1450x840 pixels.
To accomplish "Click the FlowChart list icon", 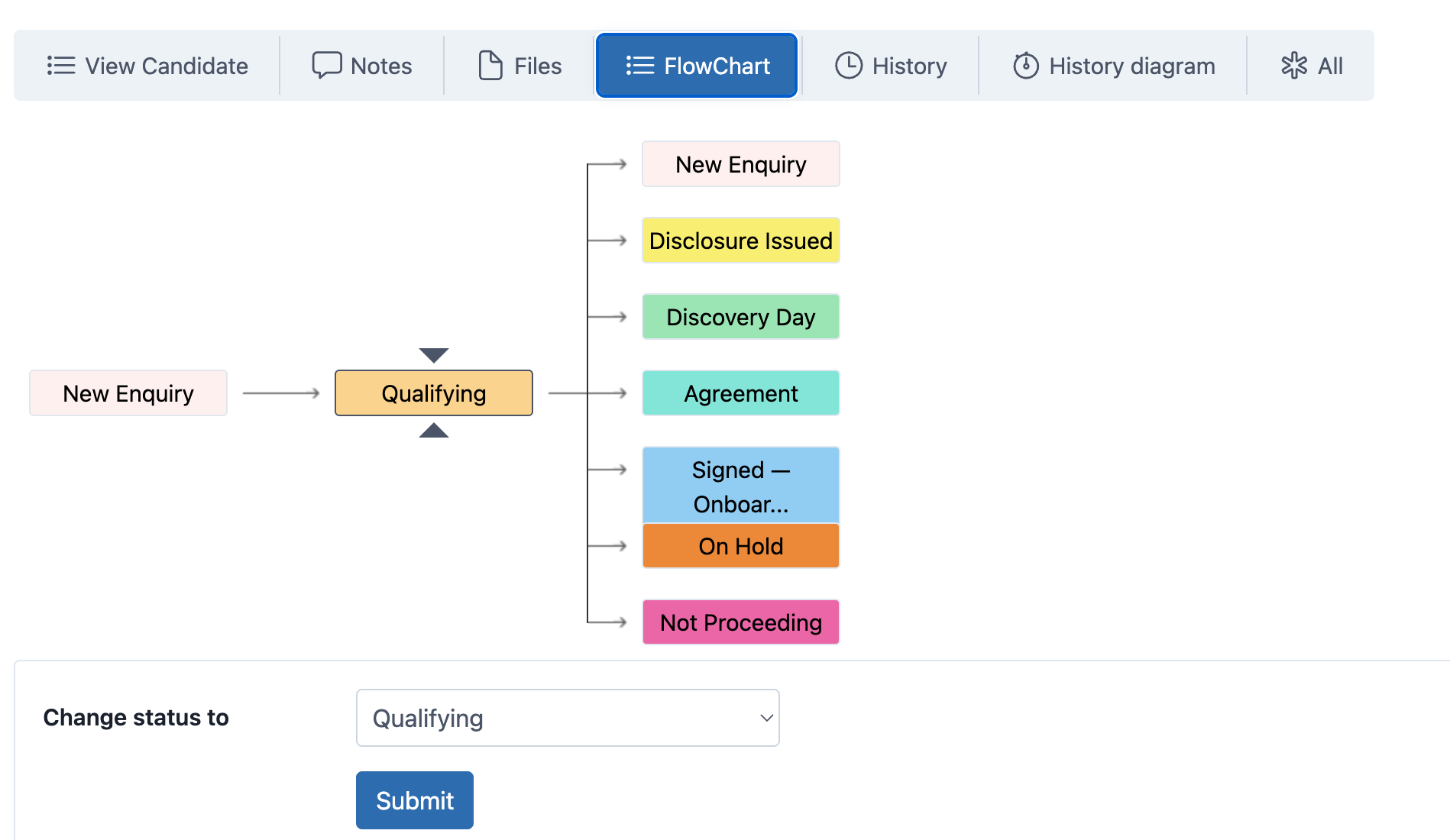I will 640,66.
